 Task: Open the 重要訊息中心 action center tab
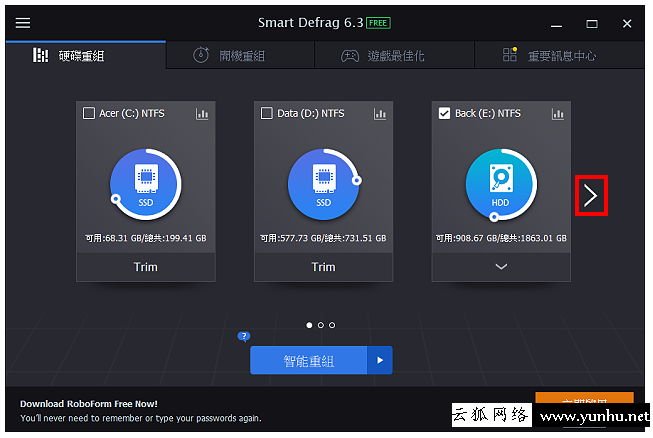pos(559,55)
